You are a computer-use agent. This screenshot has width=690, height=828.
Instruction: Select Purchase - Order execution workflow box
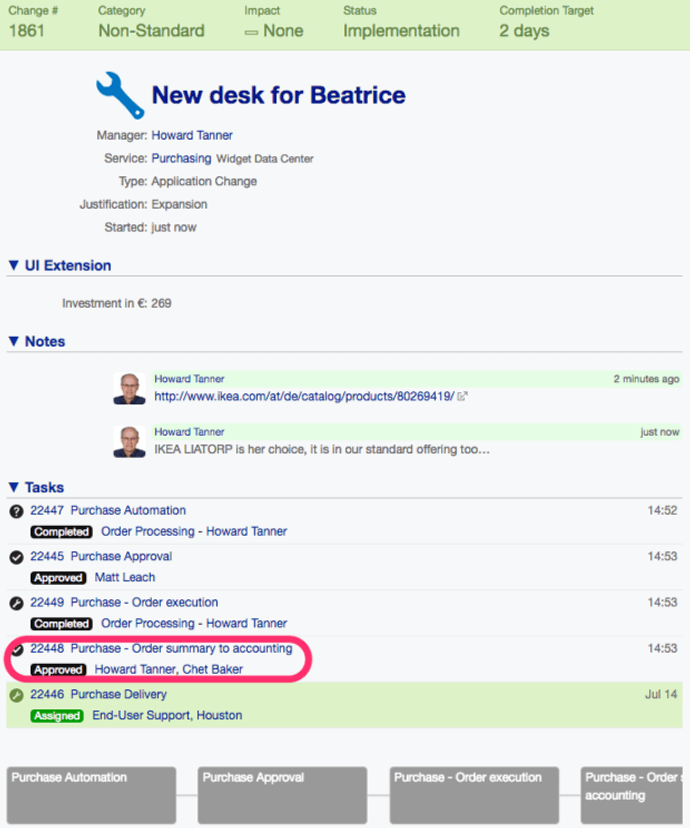click(474, 795)
